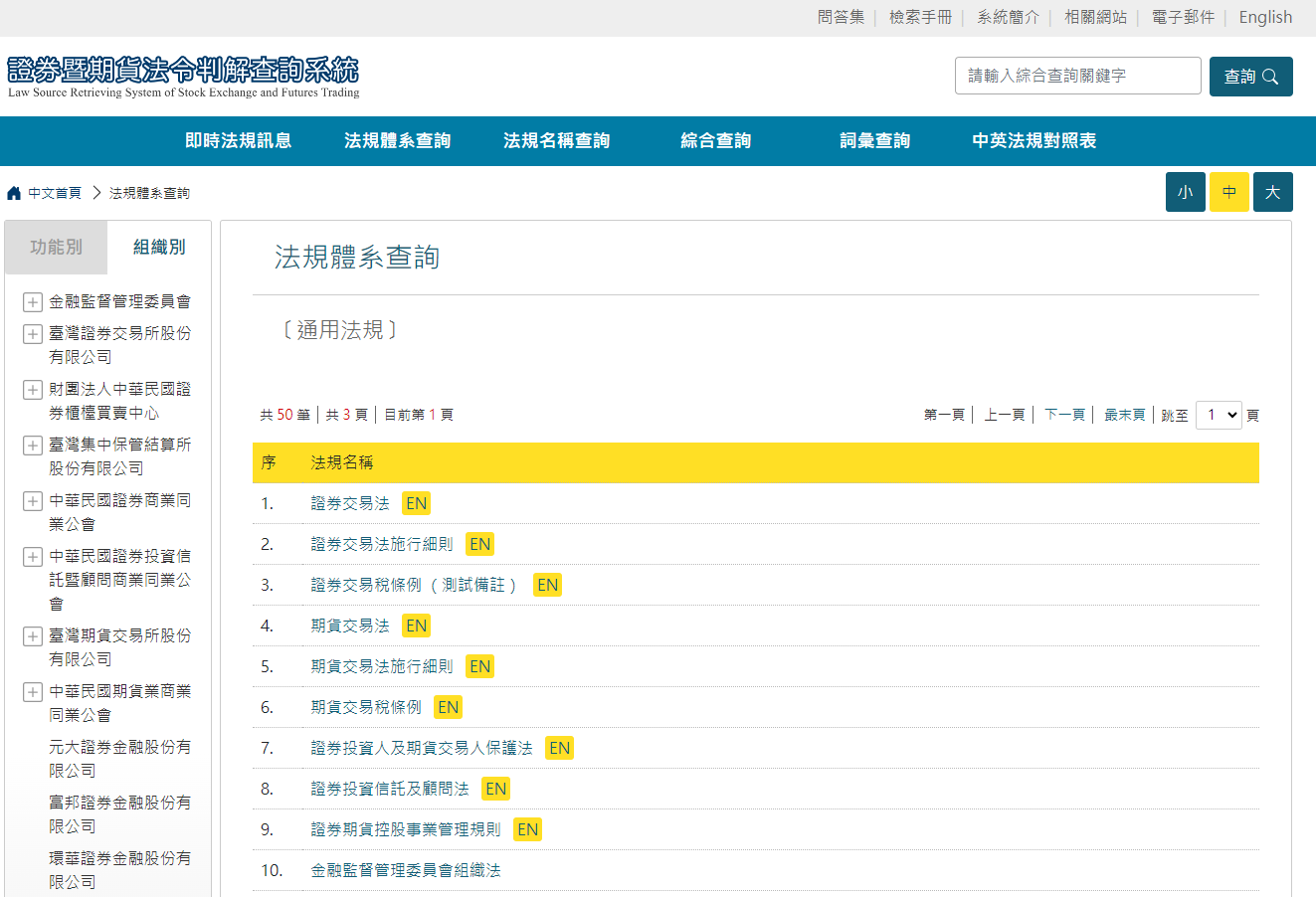Open 證券交易法 law link
Image resolution: width=1316 pixels, height=897 pixels.
point(350,503)
